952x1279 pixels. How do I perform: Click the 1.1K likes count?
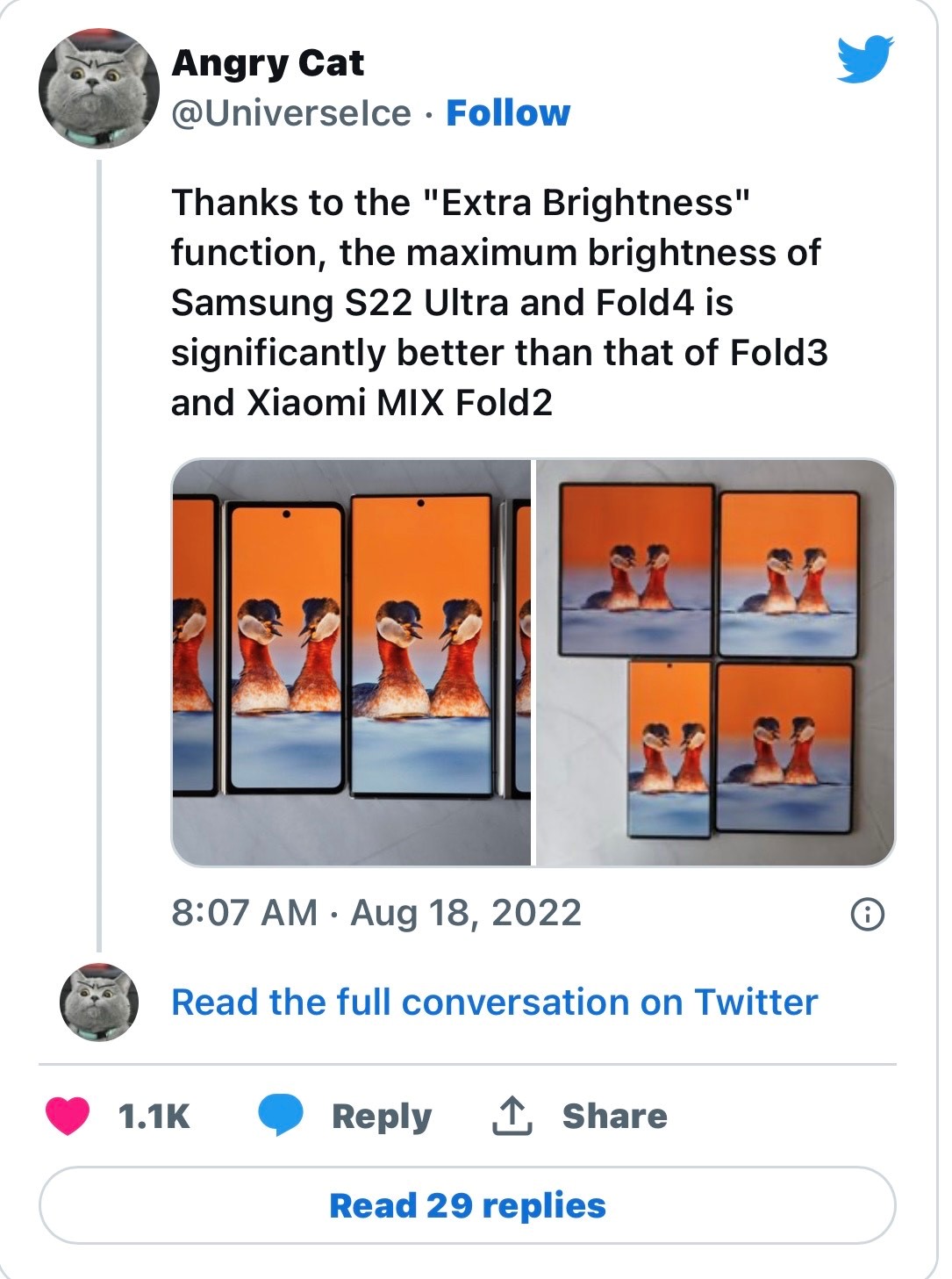[154, 1116]
